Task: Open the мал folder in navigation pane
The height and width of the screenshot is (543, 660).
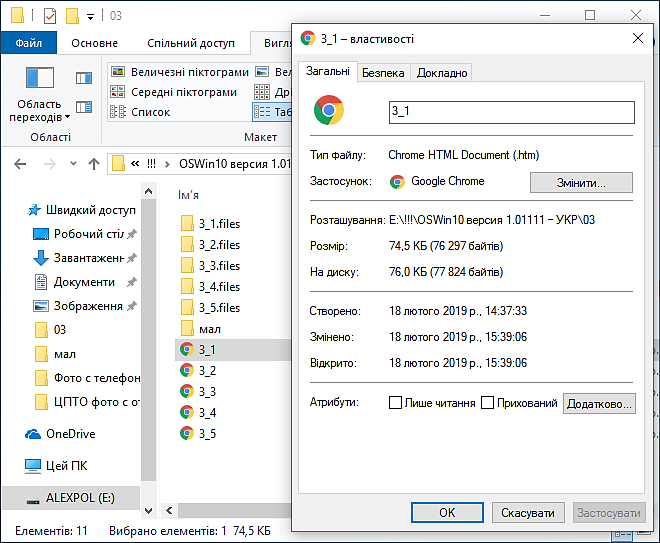Action: coord(55,354)
